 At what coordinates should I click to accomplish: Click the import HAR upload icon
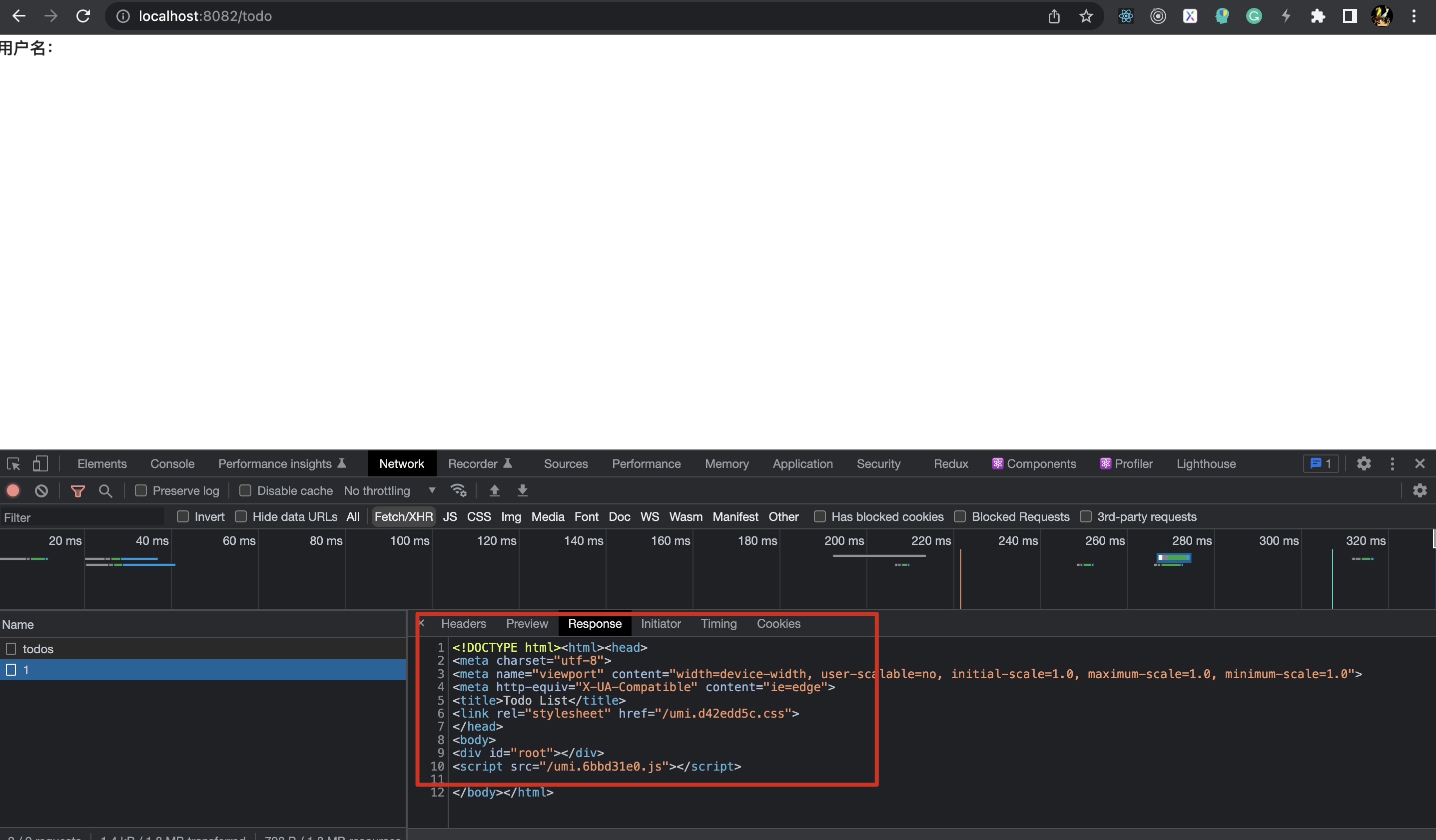click(x=494, y=490)
